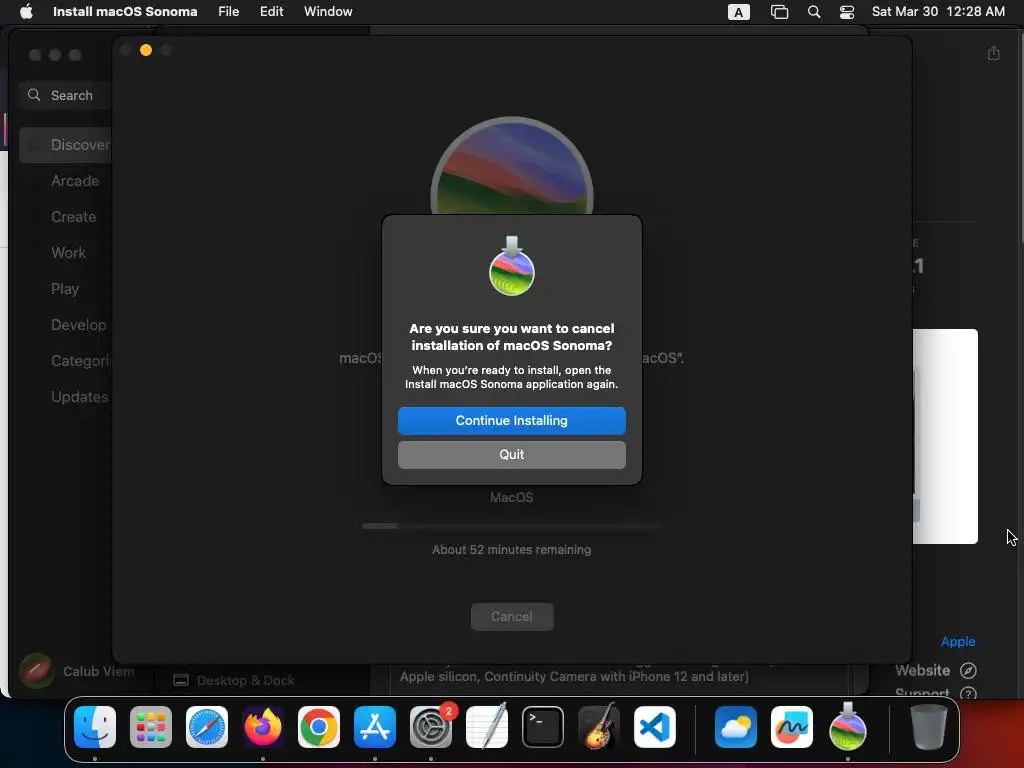Open Spotlight search in menu bar
The height and width of the screenshot is (768, 1024).
(x=814, y=12)
